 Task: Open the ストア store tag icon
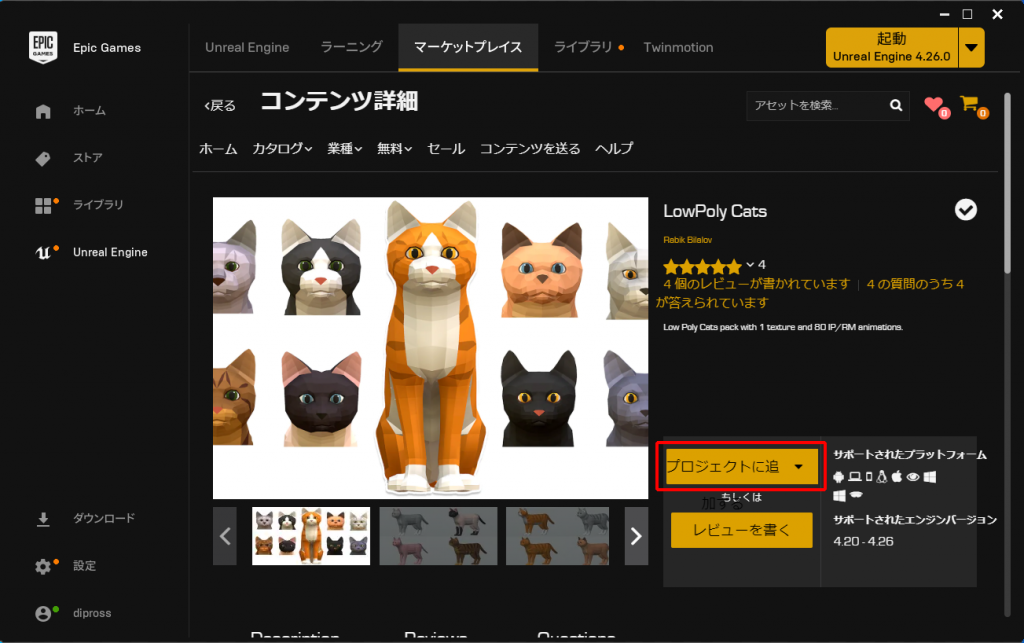[x=43, y=158]
